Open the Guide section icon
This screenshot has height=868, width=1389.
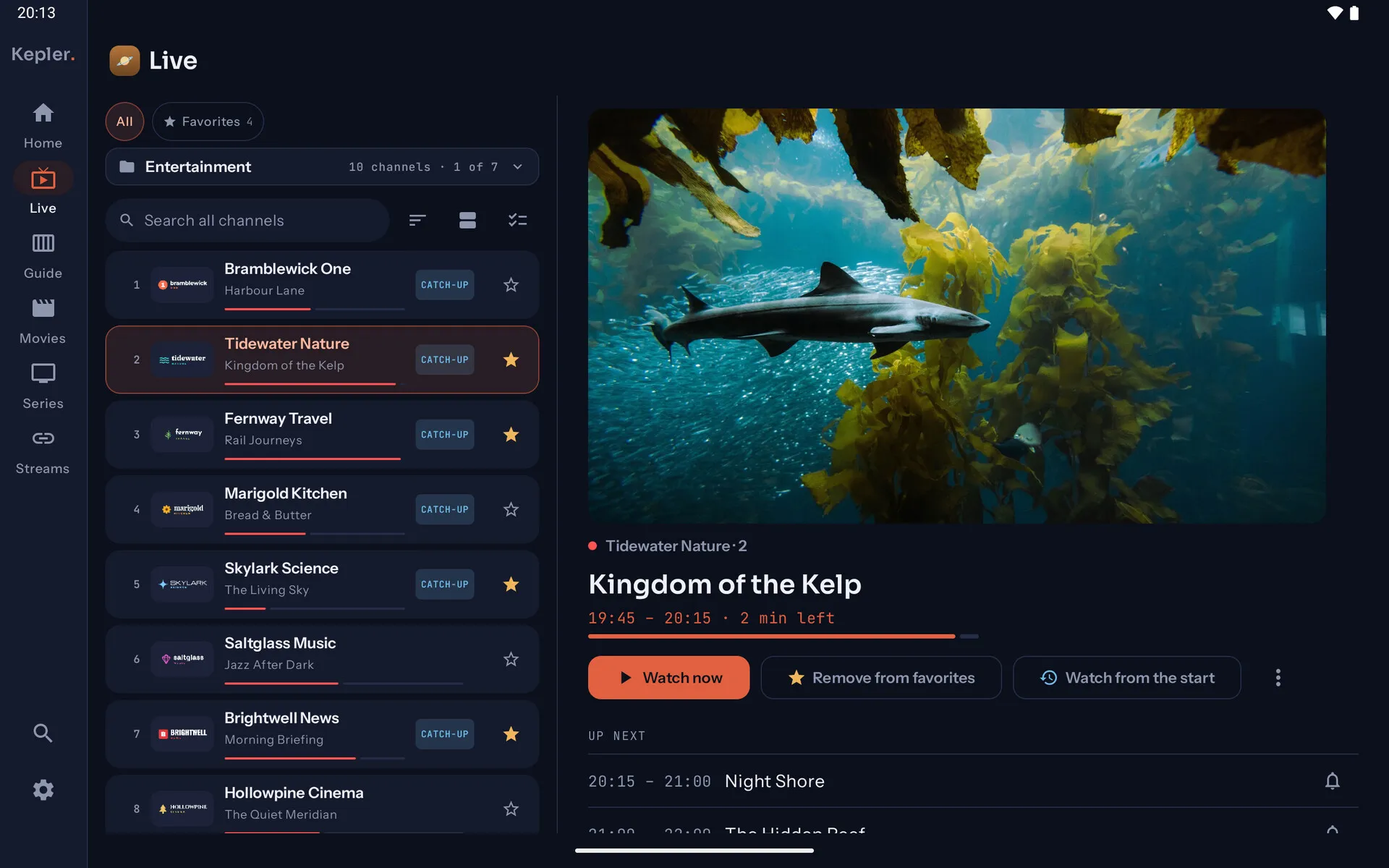pyautogui.click(x=43, y=243)
